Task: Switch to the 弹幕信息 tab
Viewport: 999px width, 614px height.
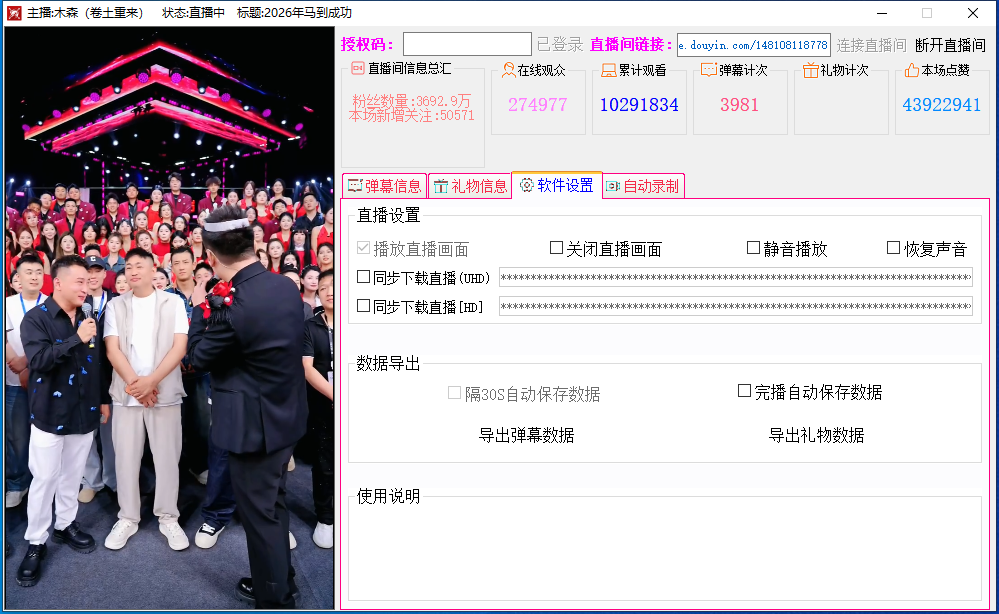Action: (x=385, y=186)
